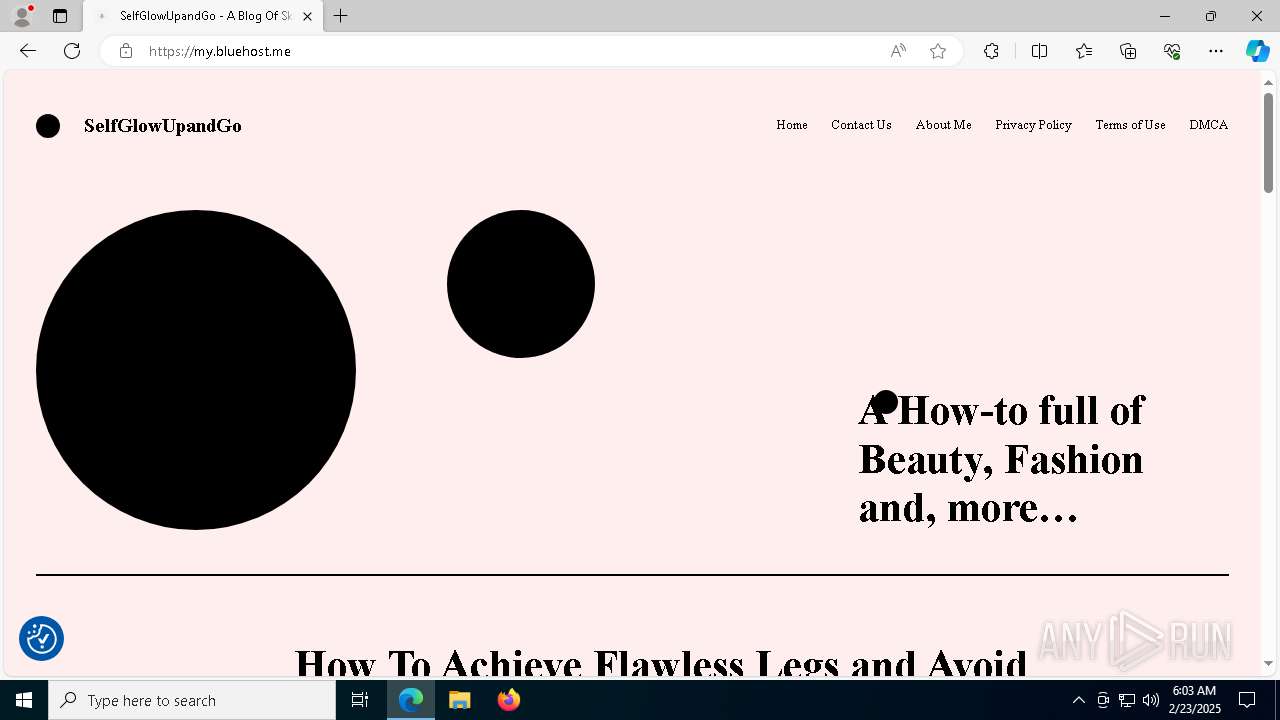This screenshot has width=1280, height=720.
Task: Click the SelfGlowUpandGo site title
Action: pyautogui.click(x=163, y=126)
